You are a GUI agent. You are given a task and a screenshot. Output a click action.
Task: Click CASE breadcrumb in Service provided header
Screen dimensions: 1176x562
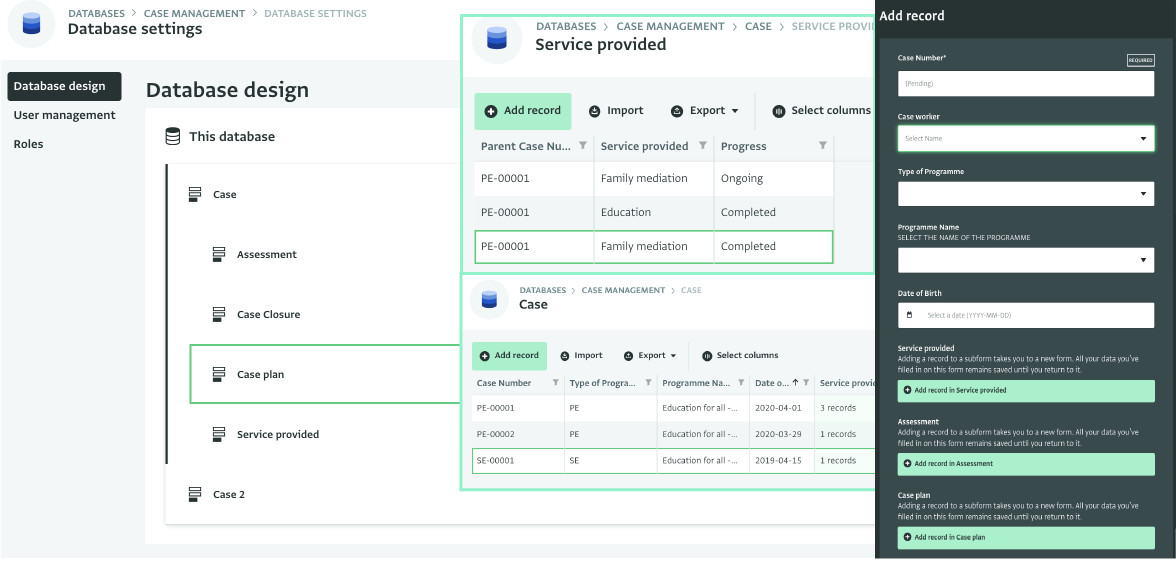click(758, 26)
